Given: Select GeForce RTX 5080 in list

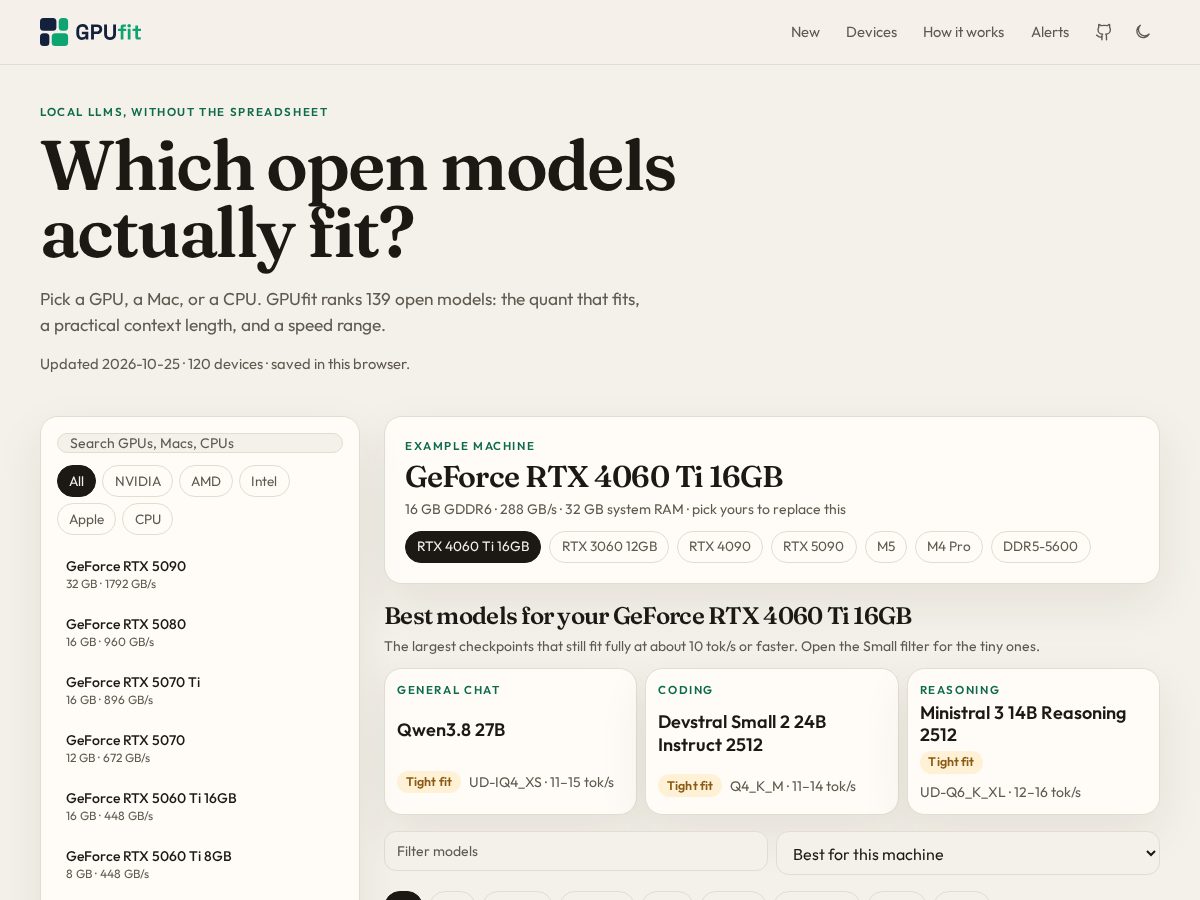Looking at the screenshot, I should pos(200,632).
